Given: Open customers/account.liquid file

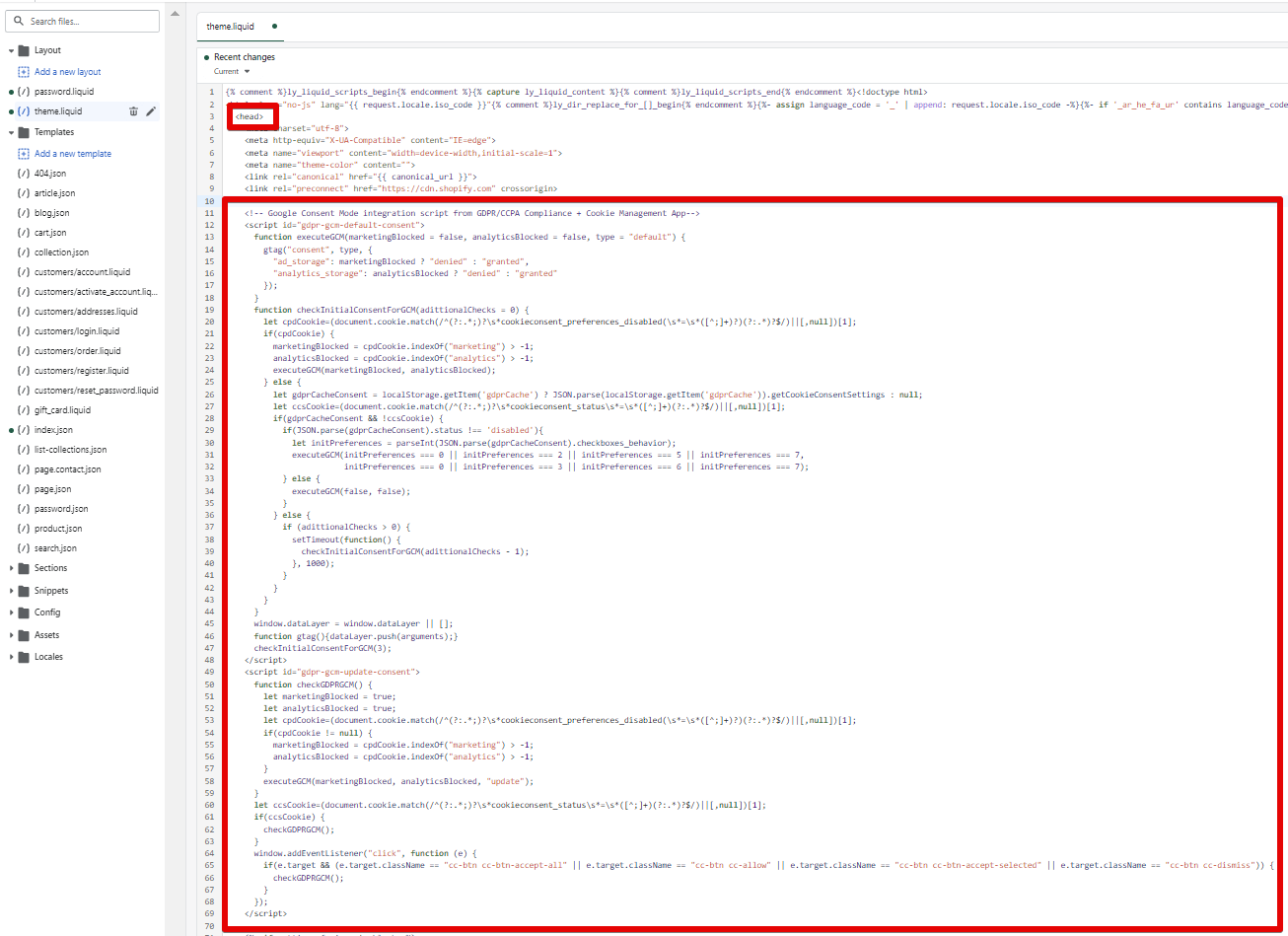Looking at the screenshot, I should pyautogui.click(x=82, y=272).
